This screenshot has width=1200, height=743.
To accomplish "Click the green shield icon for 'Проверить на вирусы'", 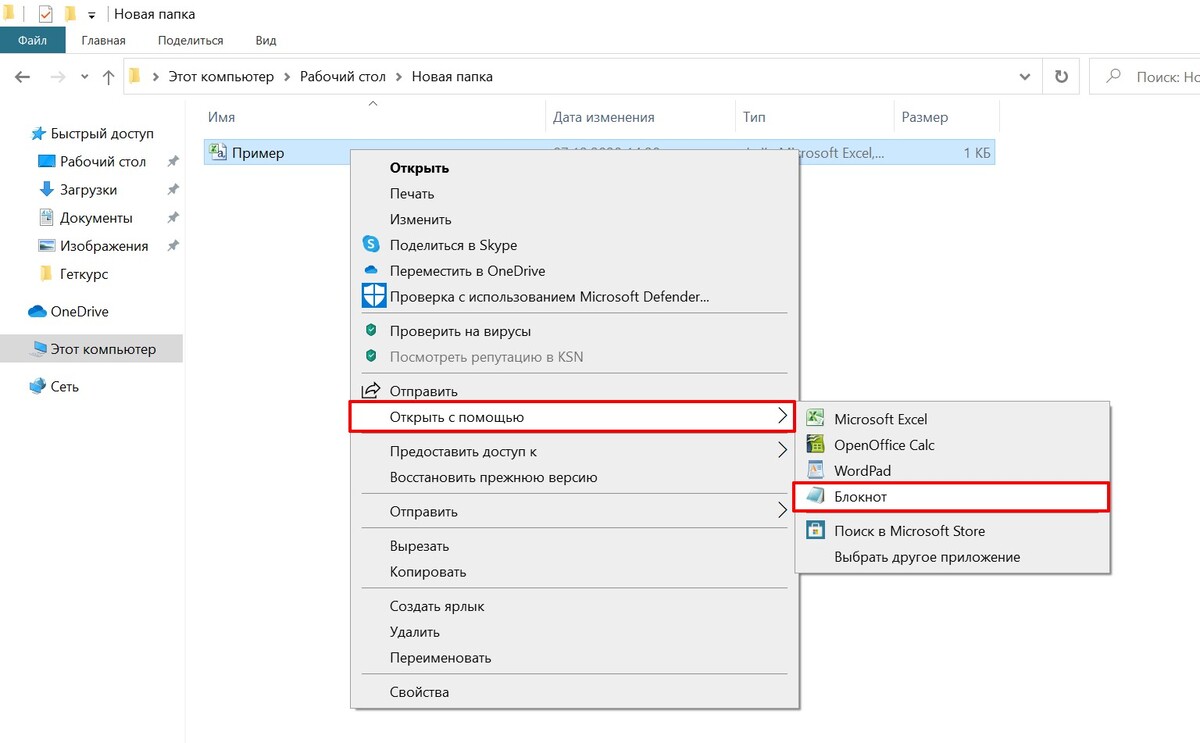I will (x=372, y=330).
